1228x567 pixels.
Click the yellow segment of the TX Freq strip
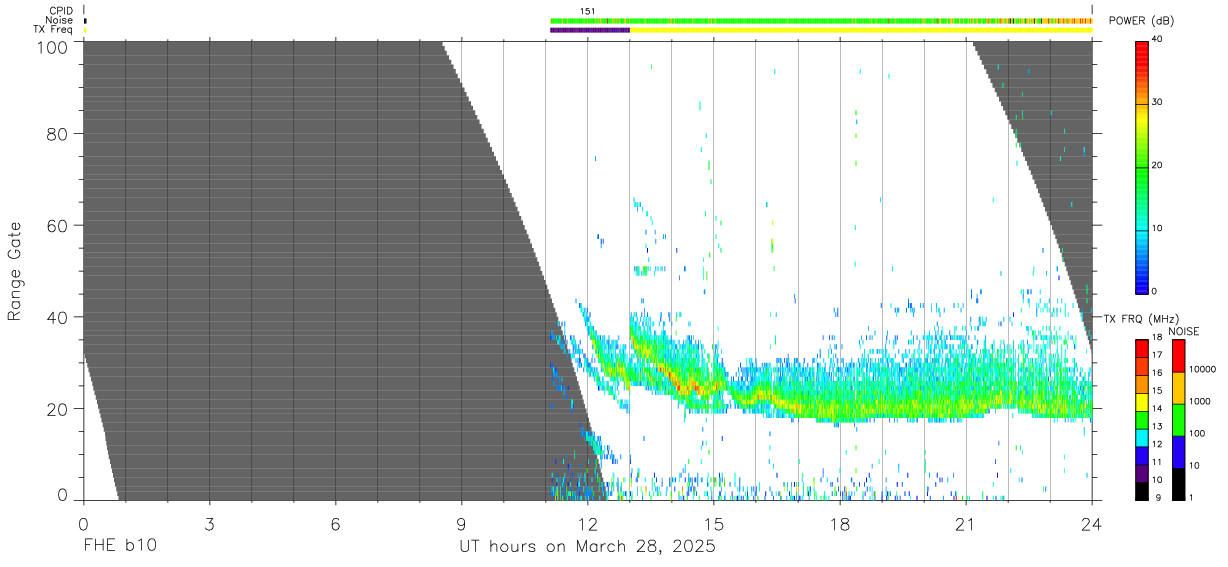click(x=861, y=30)
